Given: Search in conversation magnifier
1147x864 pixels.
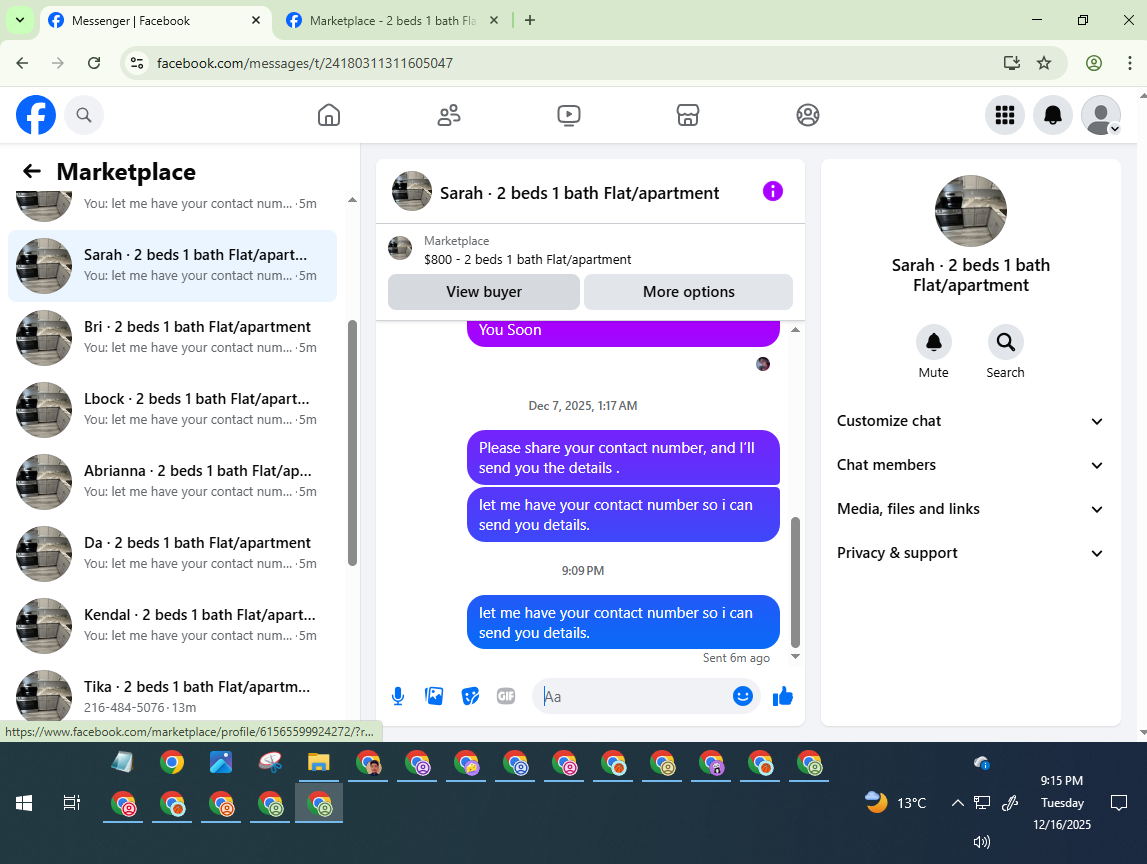Looking at the screenshot, I should (1005, 342).
